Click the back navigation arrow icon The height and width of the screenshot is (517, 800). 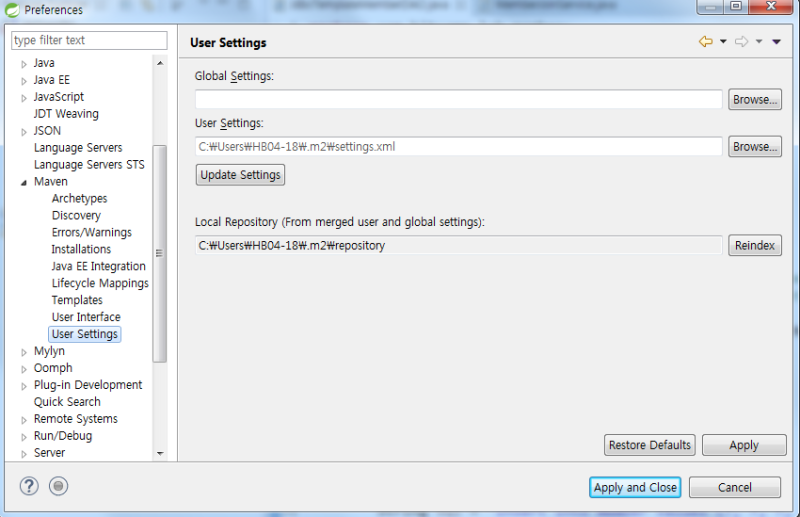[706, 41]
